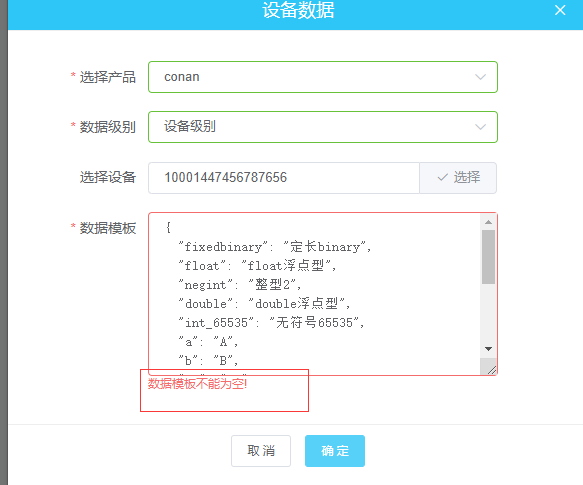Screen dimensions: 583x485
Task: Click the 选择 device button
Action: [458, 178]
